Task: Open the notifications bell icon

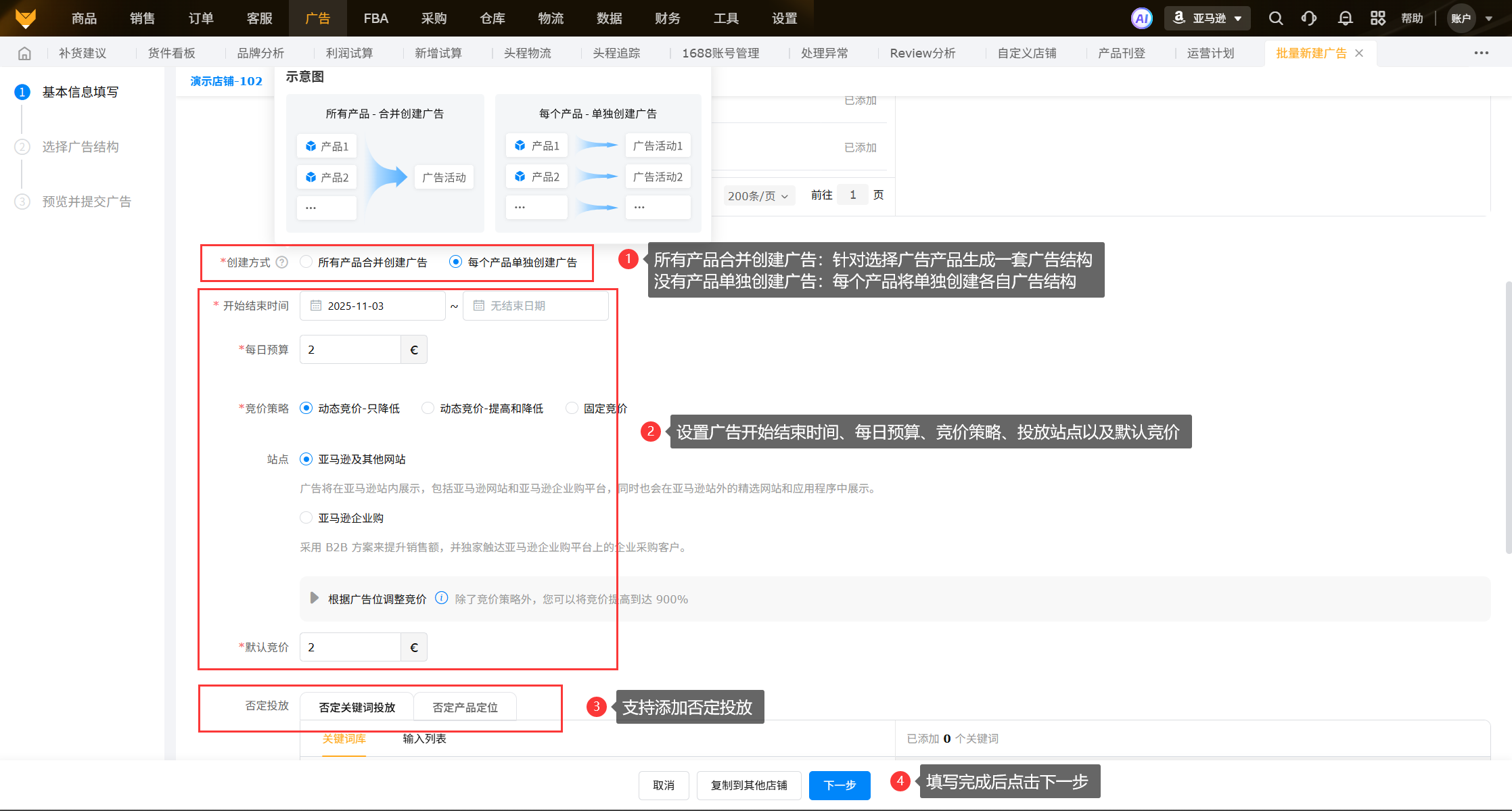Action: click(1345, 18)
